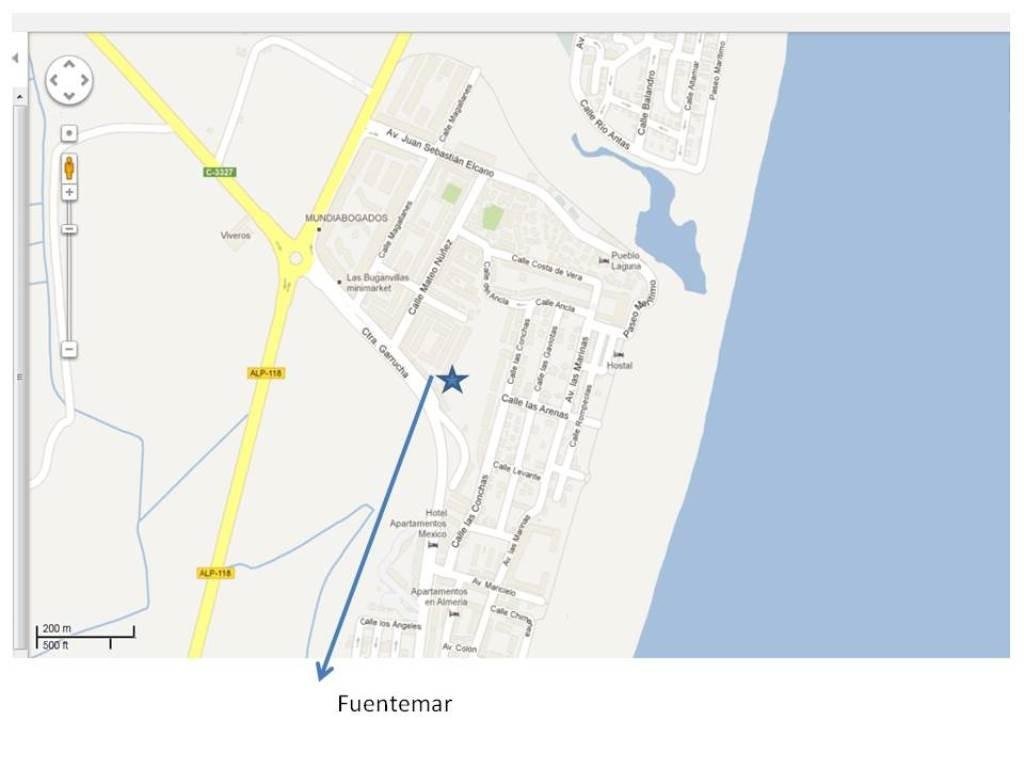Click the my-location dot button
The height and width of the screenshot is (768, 1024).
click(x=69, y=133)
